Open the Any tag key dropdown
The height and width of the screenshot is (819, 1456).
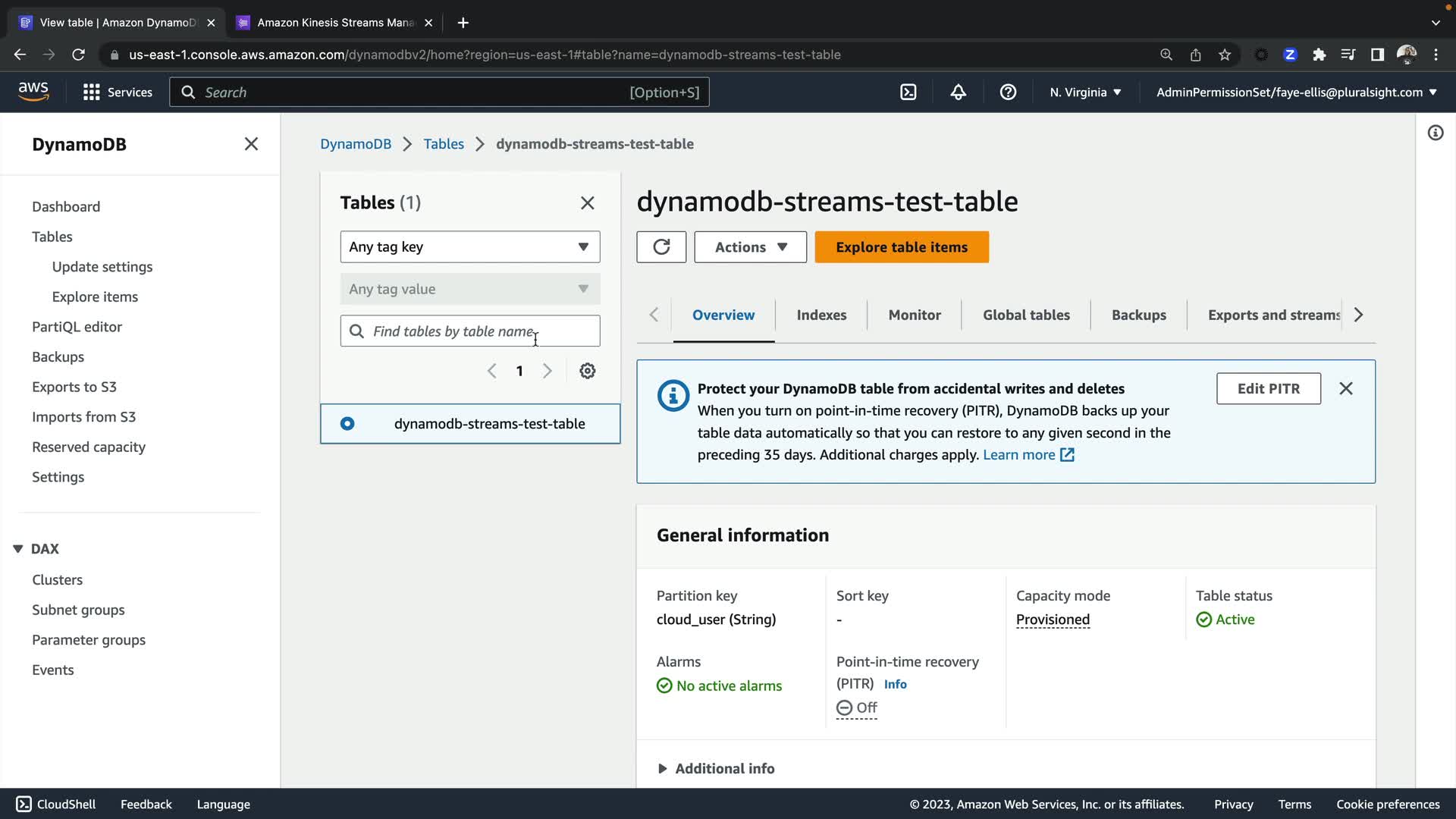469,247
